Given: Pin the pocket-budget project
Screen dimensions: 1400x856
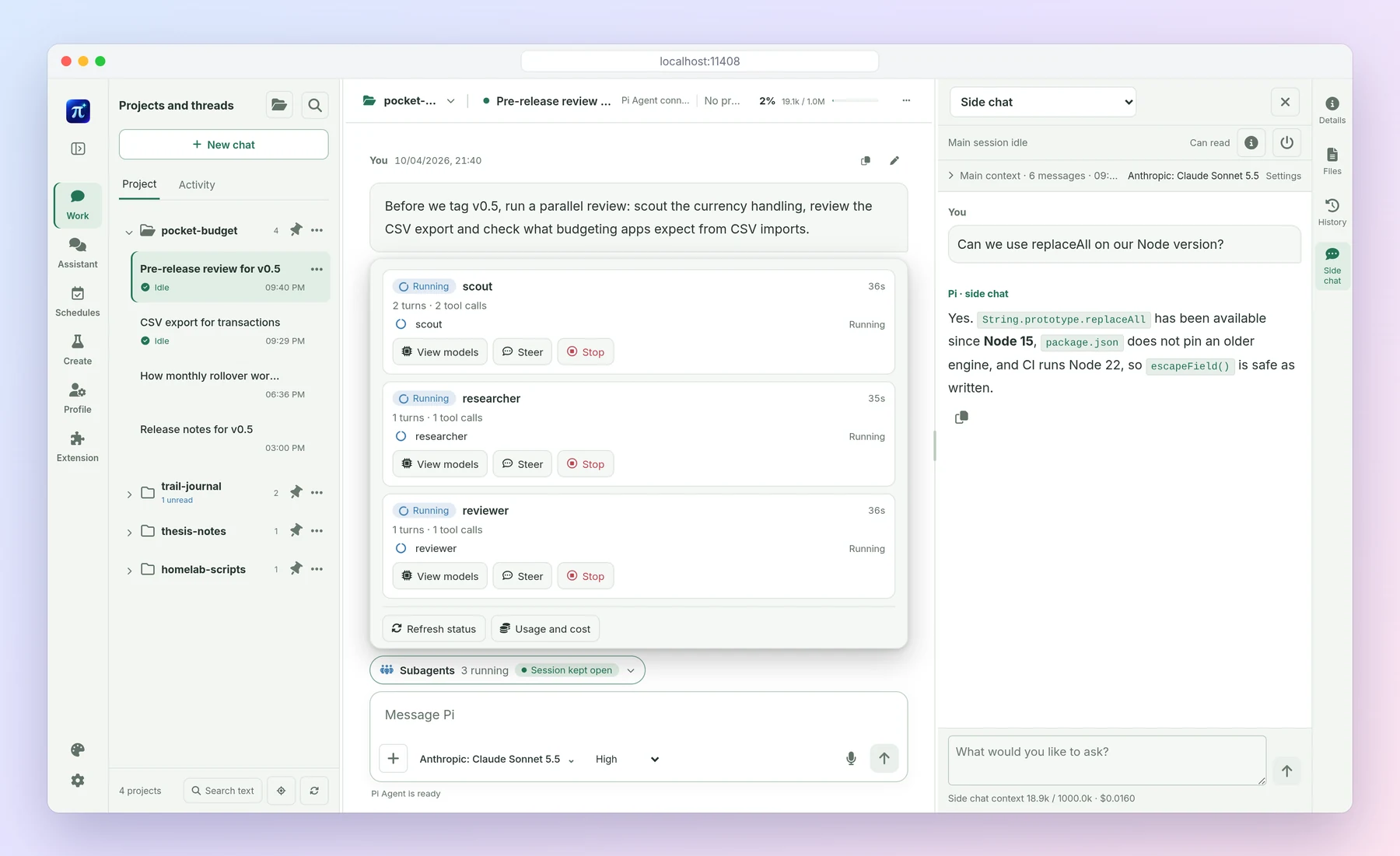Looking at the screenshot, I should (x=296, y=230).
